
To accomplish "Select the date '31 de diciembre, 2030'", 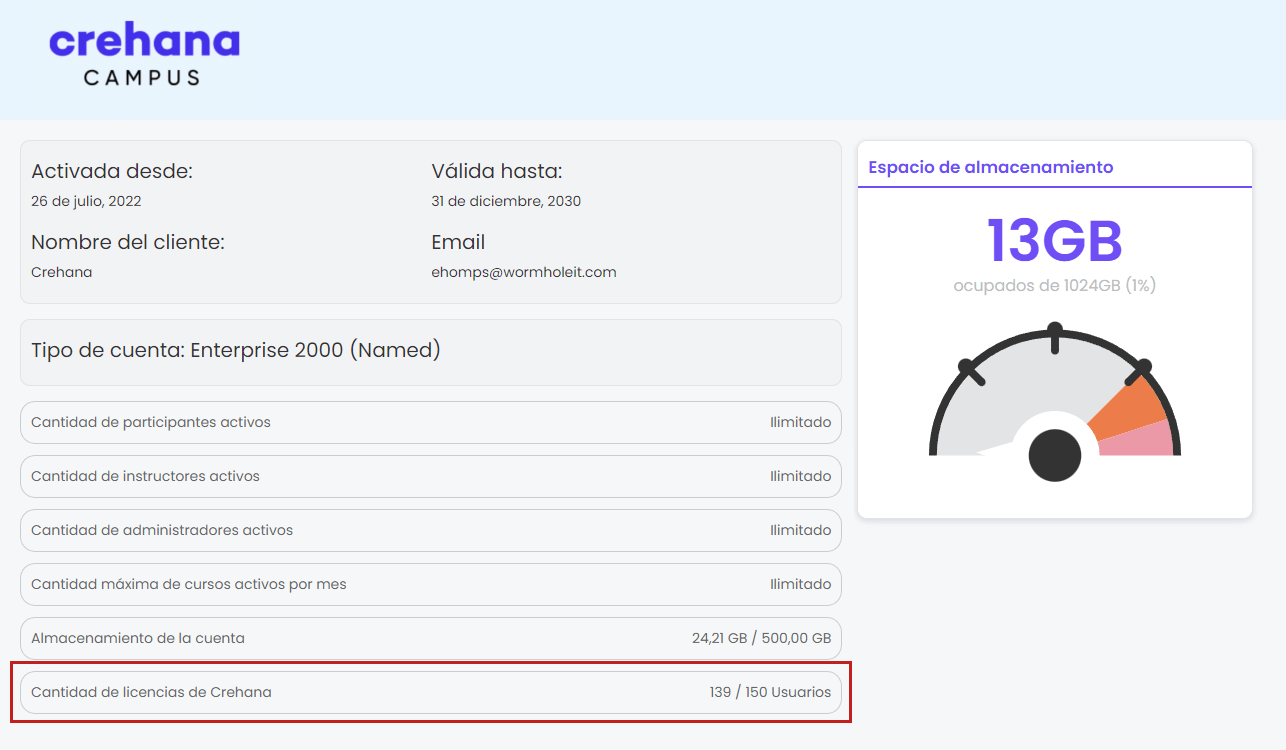I will pos(506,201).
